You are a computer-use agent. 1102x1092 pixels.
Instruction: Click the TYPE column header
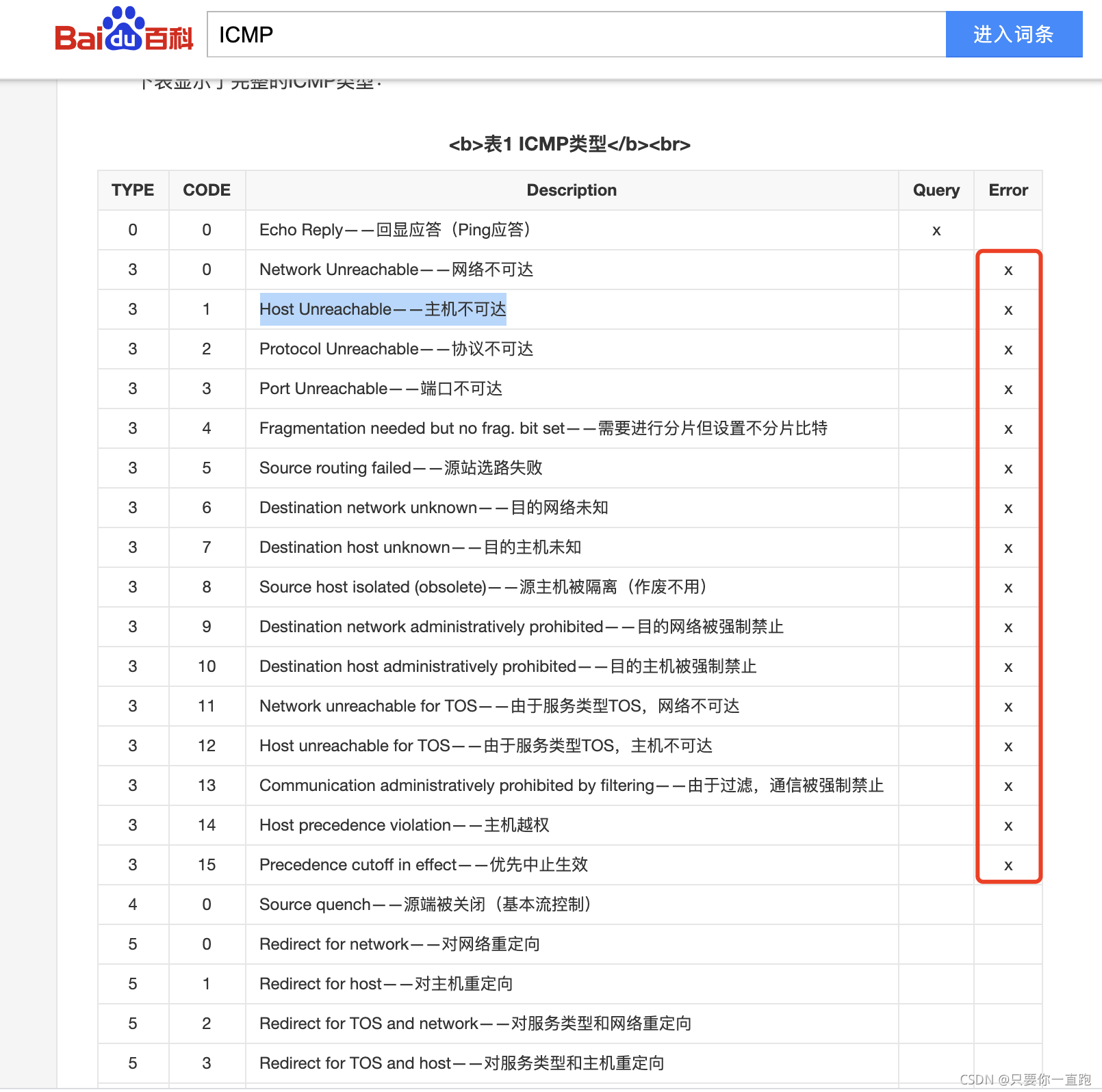(133, 190)
